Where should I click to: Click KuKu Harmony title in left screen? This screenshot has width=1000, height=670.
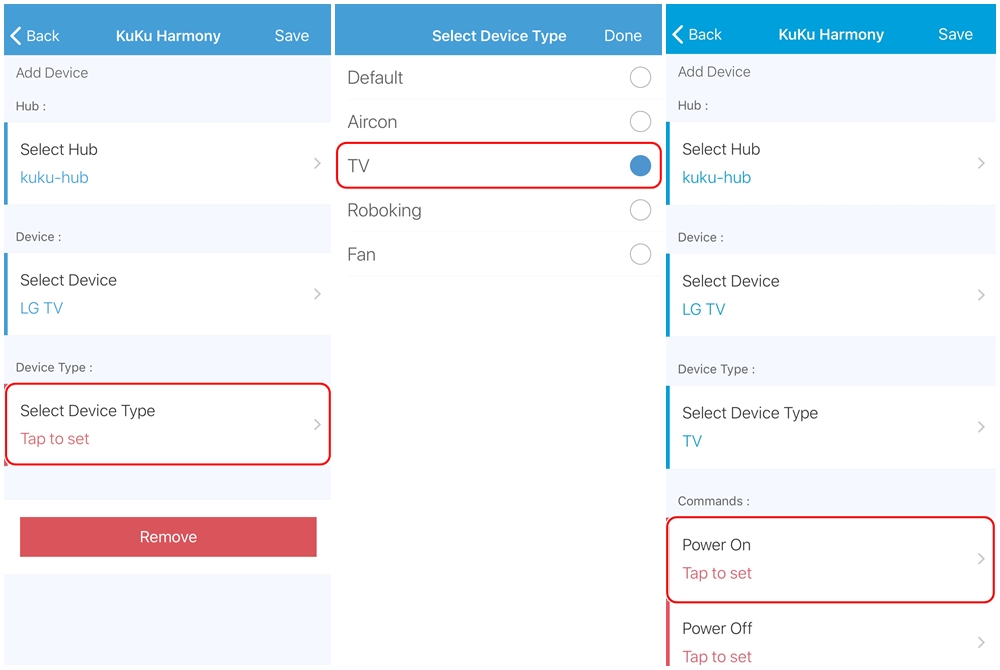(x=168, y=36)
